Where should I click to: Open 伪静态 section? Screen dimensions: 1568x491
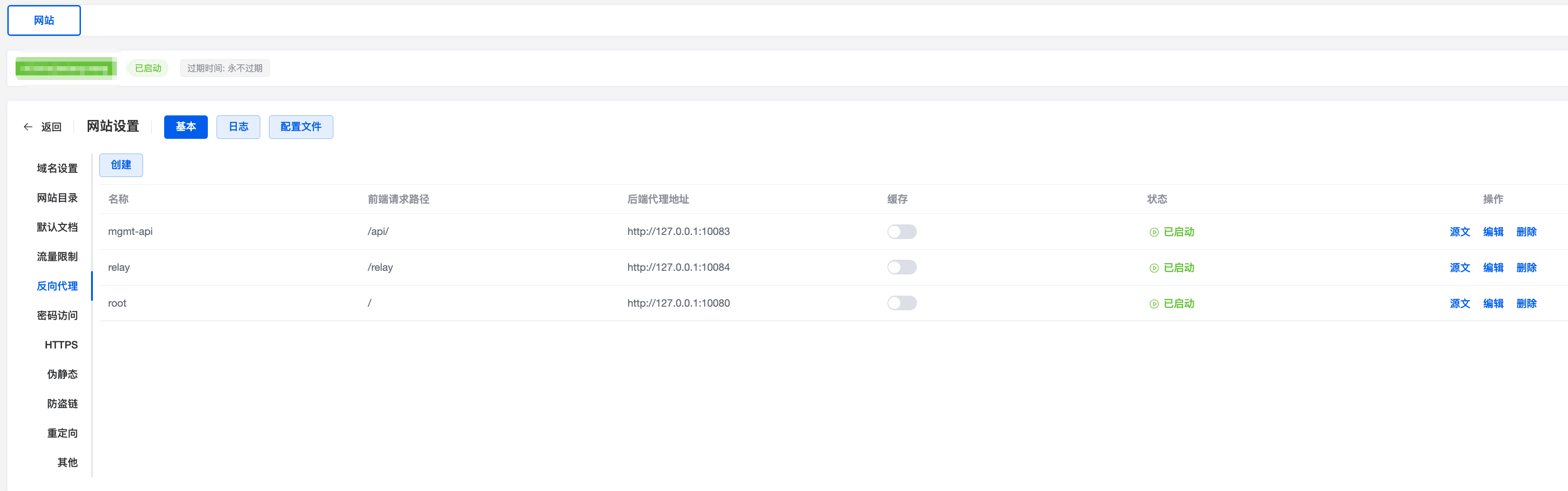point(62,374)
